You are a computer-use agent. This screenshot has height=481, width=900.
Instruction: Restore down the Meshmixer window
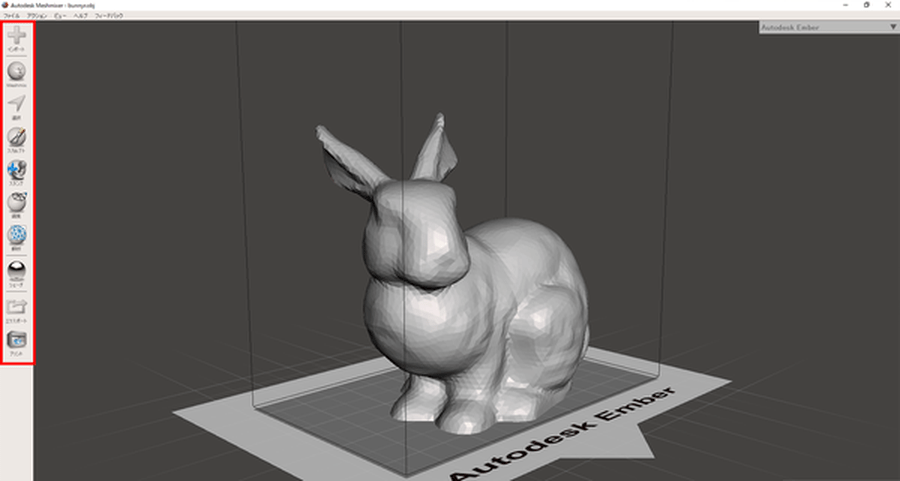coord(867,5)
